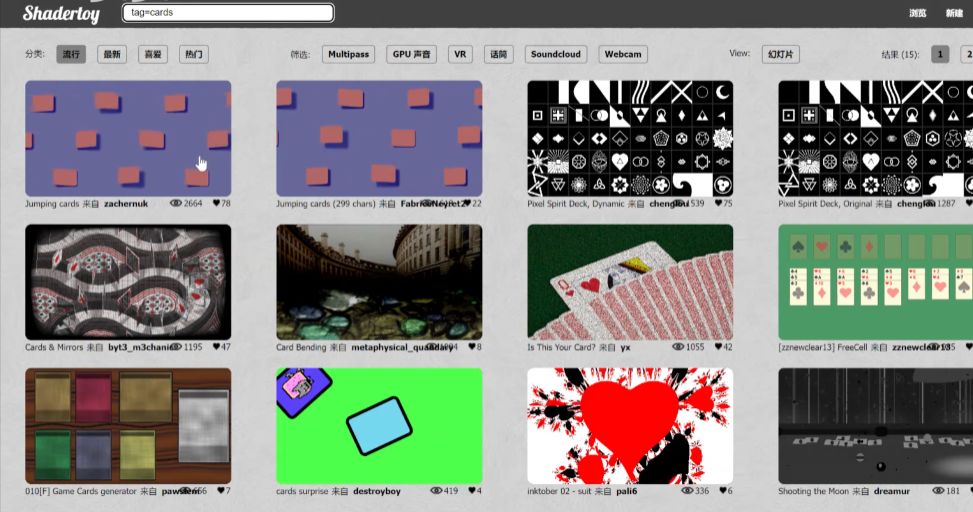Click the heart icon on cards surprise

pyautogui.click(x=471, y=490)
